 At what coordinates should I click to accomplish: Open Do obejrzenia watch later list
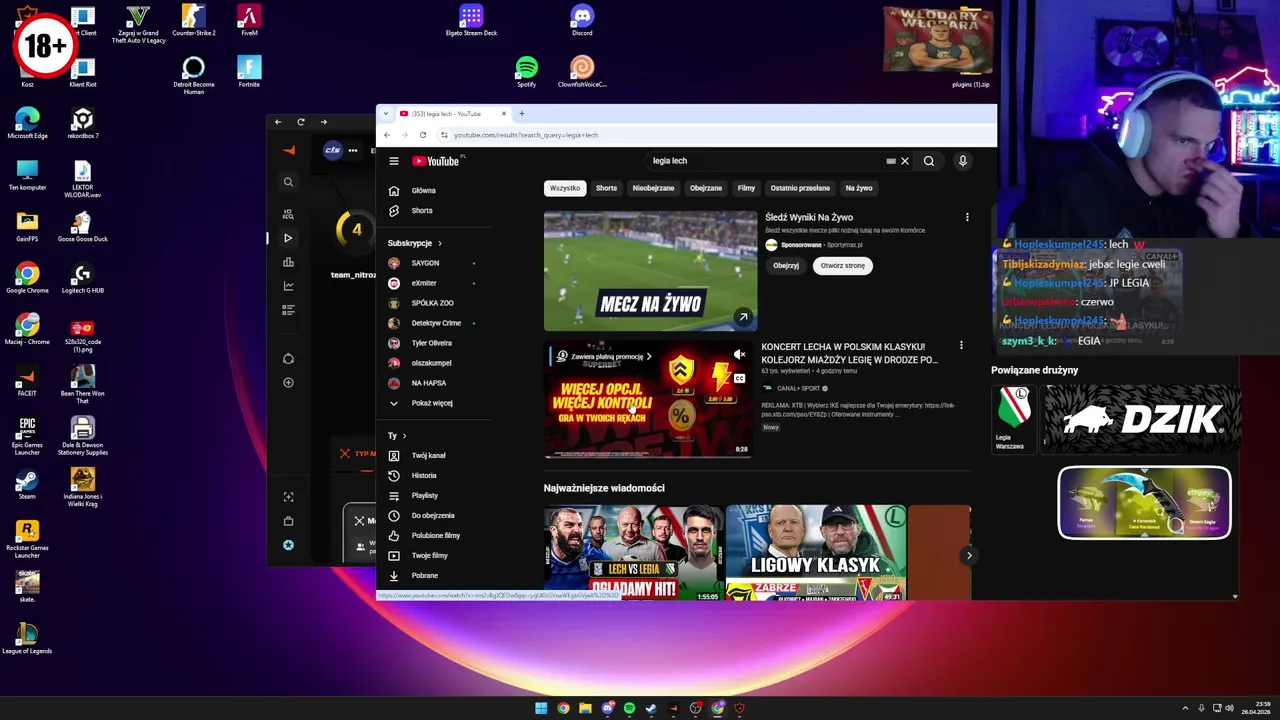(433, 515)
